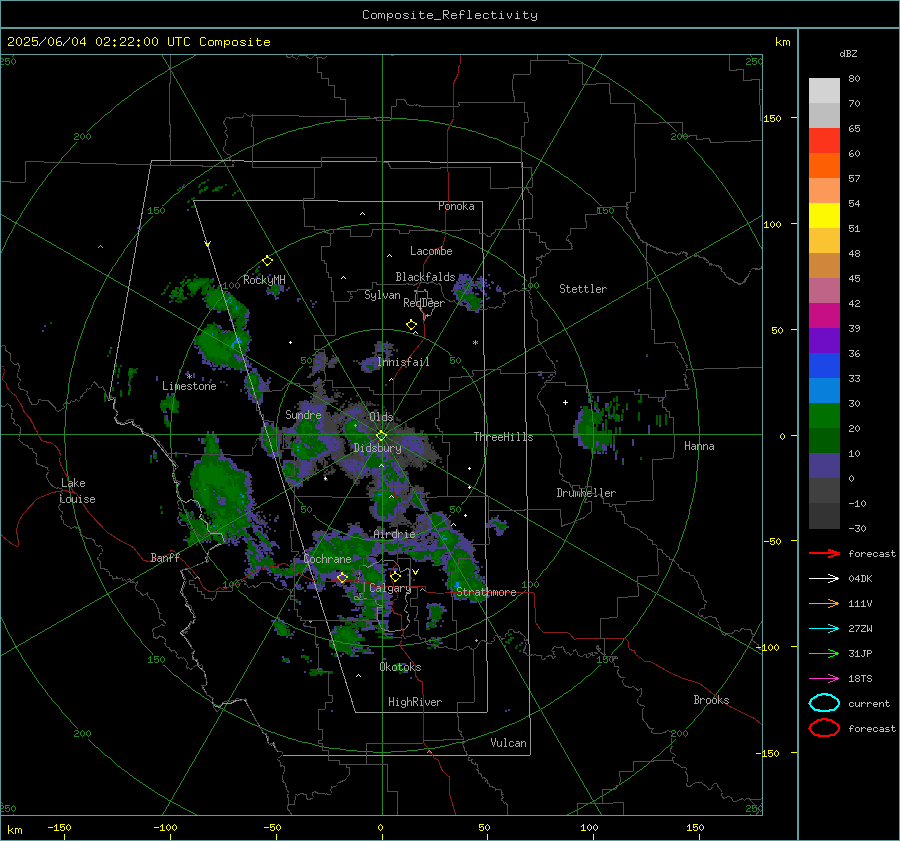Click the magenta 18TS arrow in legend
Viewport: 900px width, 841px height.
click(824, 679)
